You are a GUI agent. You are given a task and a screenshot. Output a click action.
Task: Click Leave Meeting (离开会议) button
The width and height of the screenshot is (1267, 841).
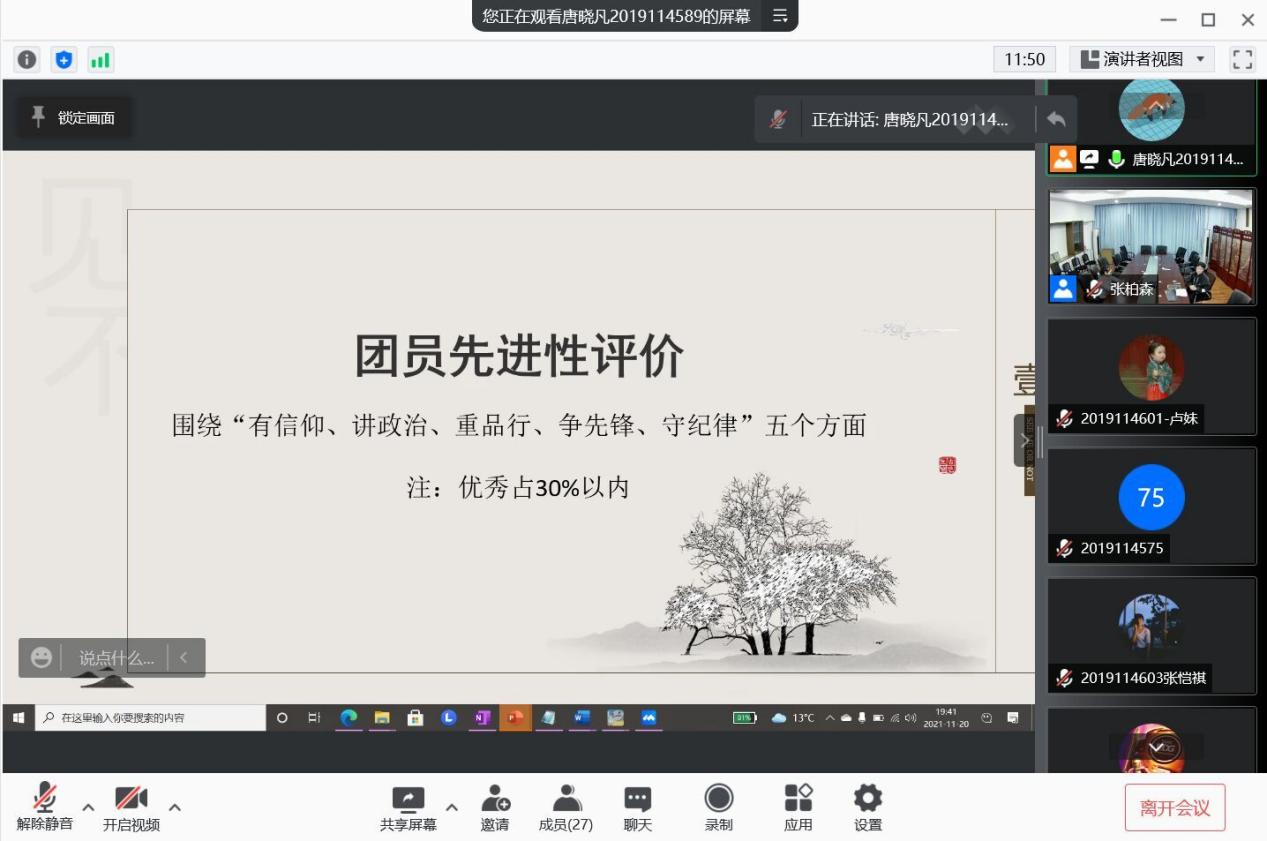[x=1174, y=808]
